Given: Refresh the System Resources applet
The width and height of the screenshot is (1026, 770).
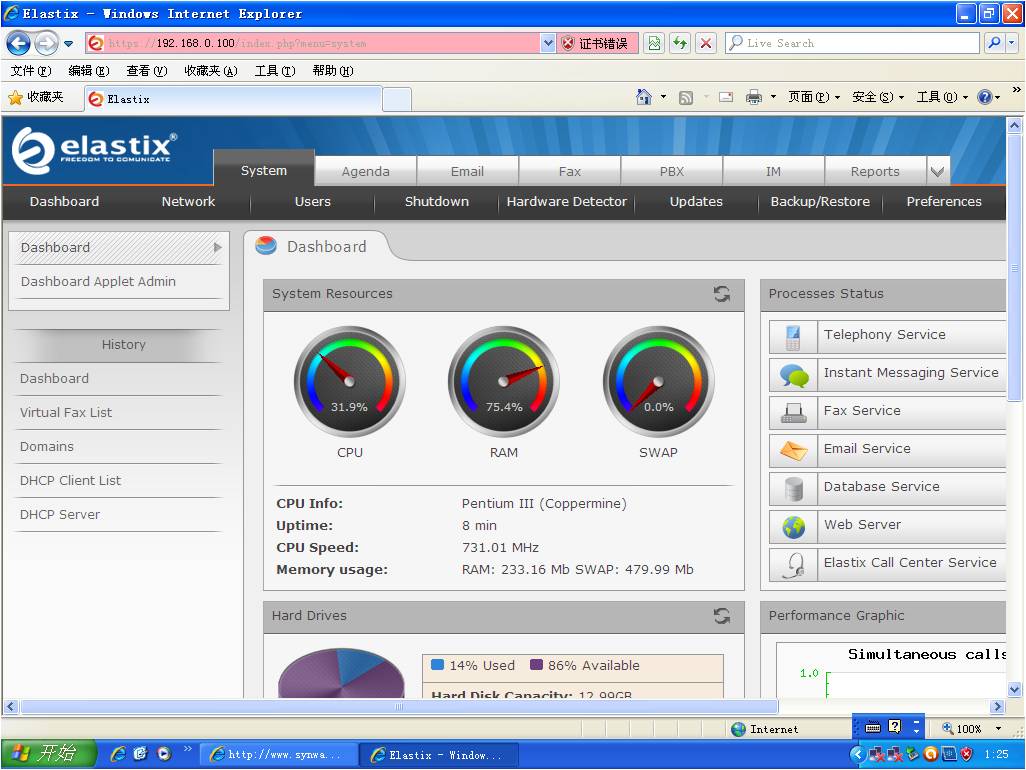Looking at the screenshot, I should click(x=722, y=294).
